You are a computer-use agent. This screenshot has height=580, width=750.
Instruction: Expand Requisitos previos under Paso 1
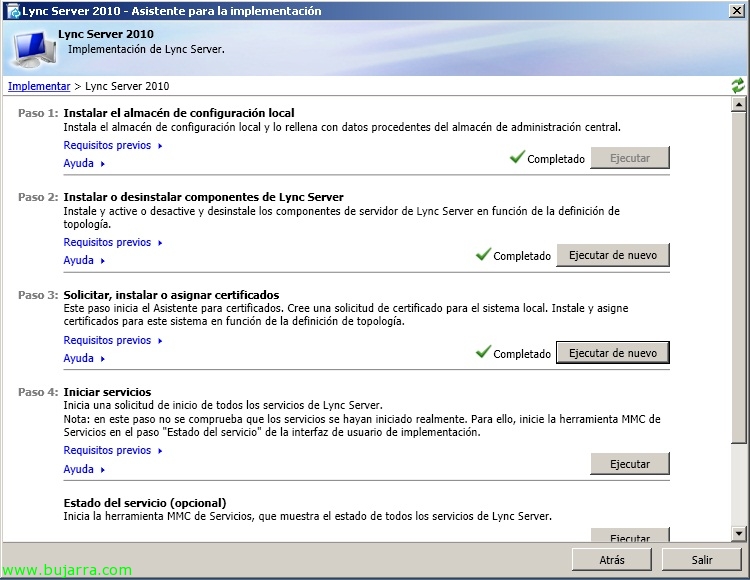(112, 145)
